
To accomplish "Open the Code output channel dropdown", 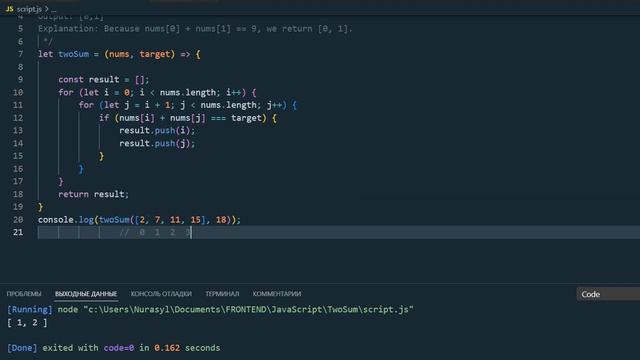I will click(608, 294).
